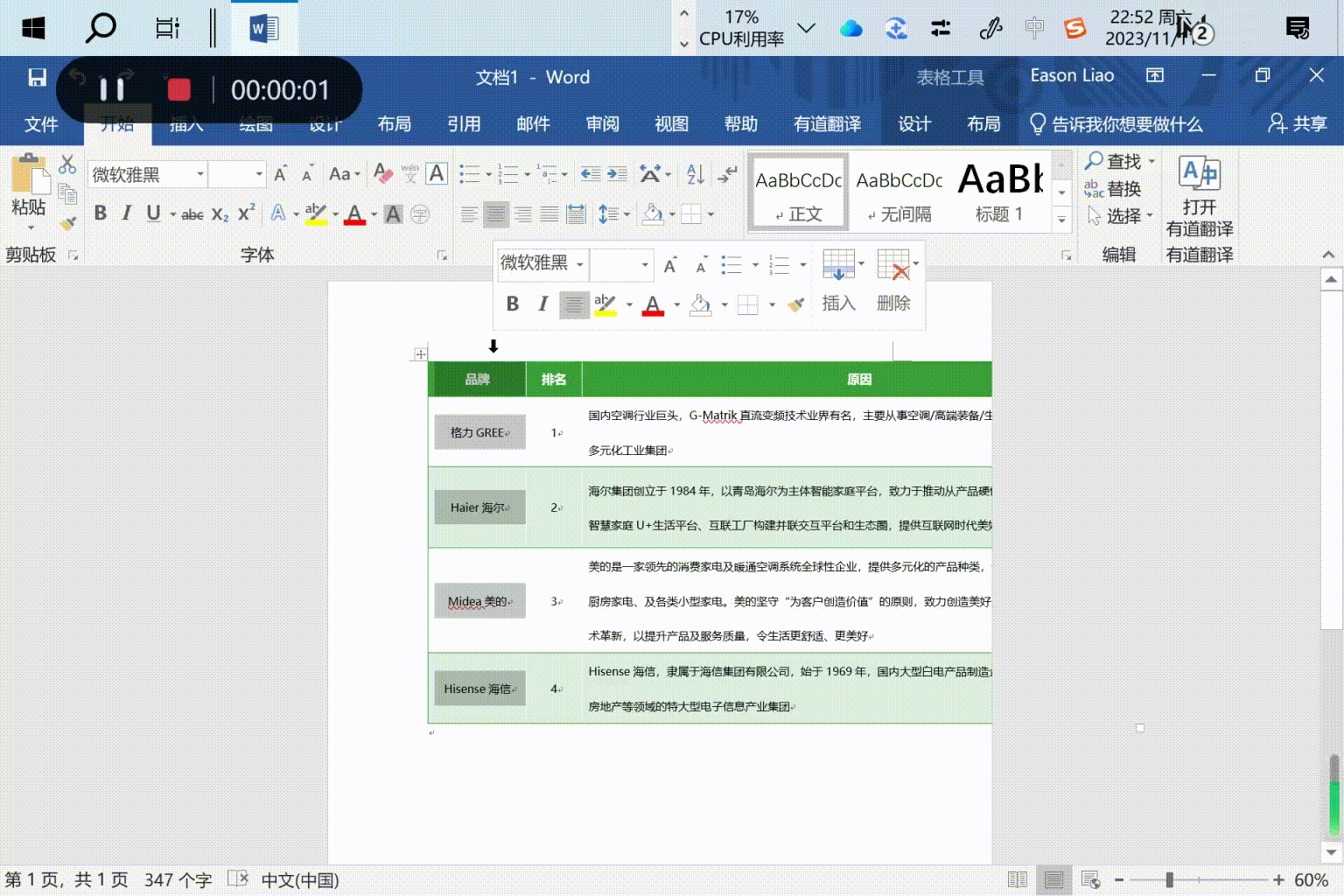Click the Cut scissors icon
1344x896 pixels.
point(67,164)
